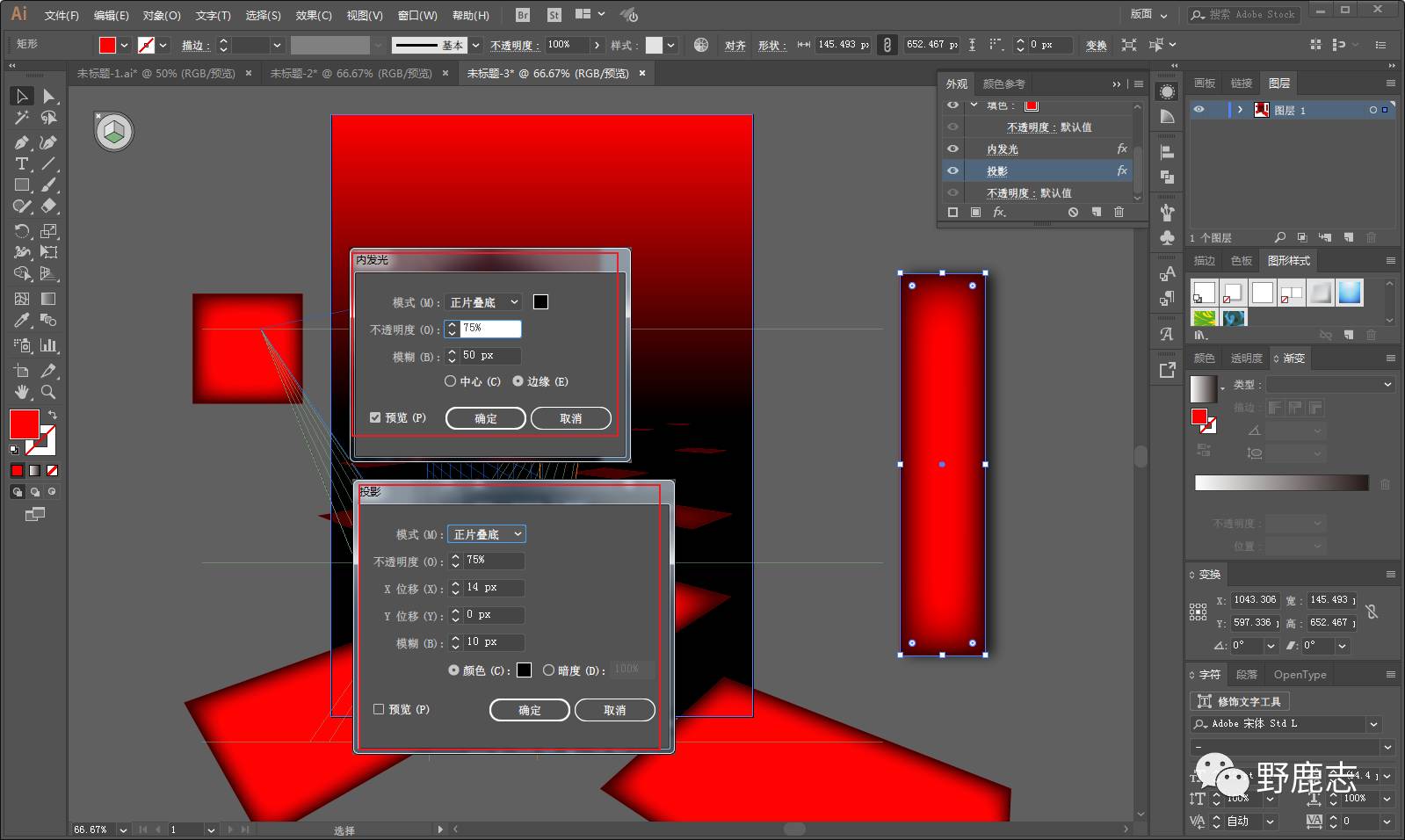Cancel the Drop Shadow dialog

pyautogui.click(x=614, y=710)
